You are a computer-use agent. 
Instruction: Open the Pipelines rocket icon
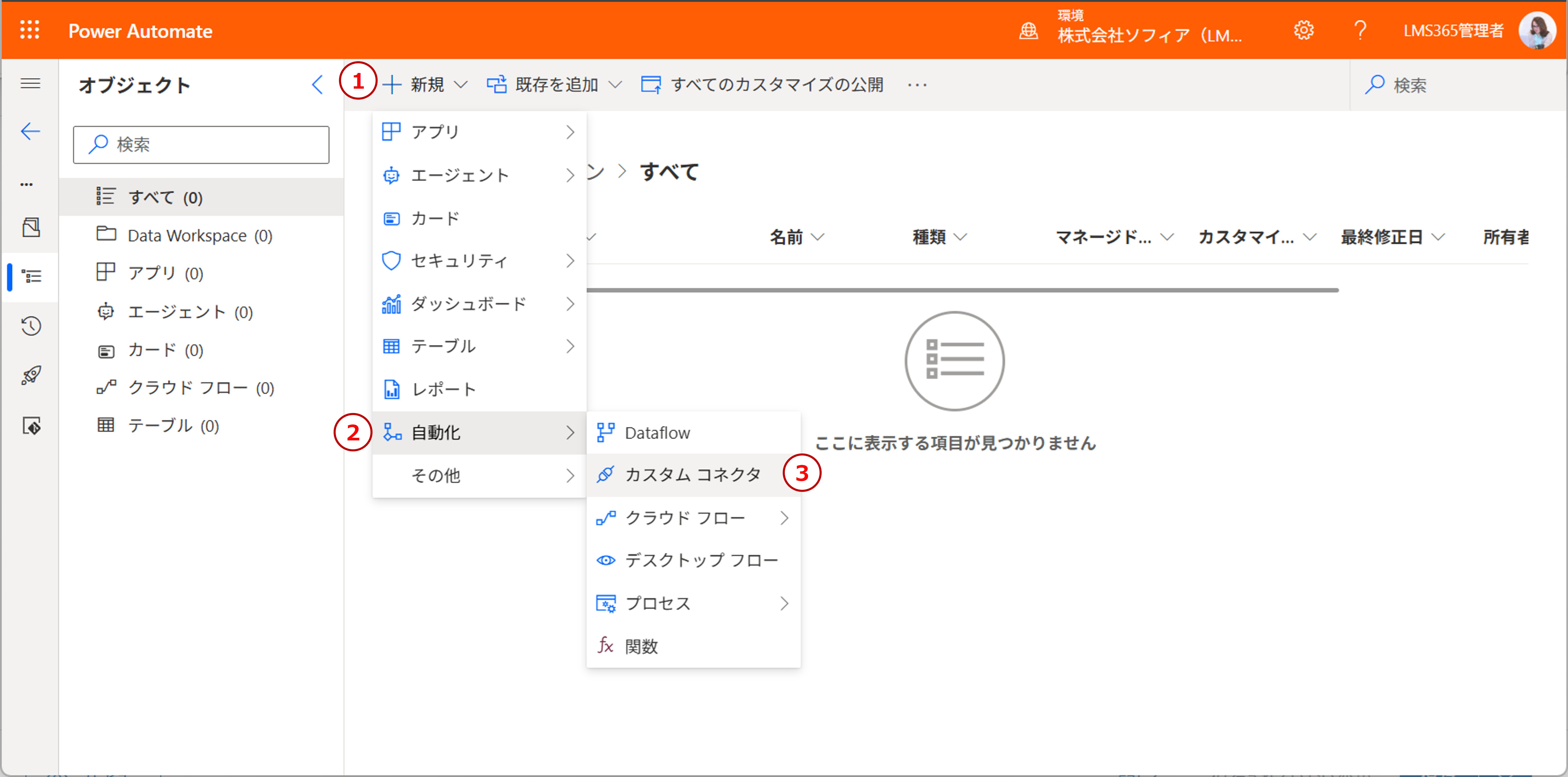[x=31, y=375]
